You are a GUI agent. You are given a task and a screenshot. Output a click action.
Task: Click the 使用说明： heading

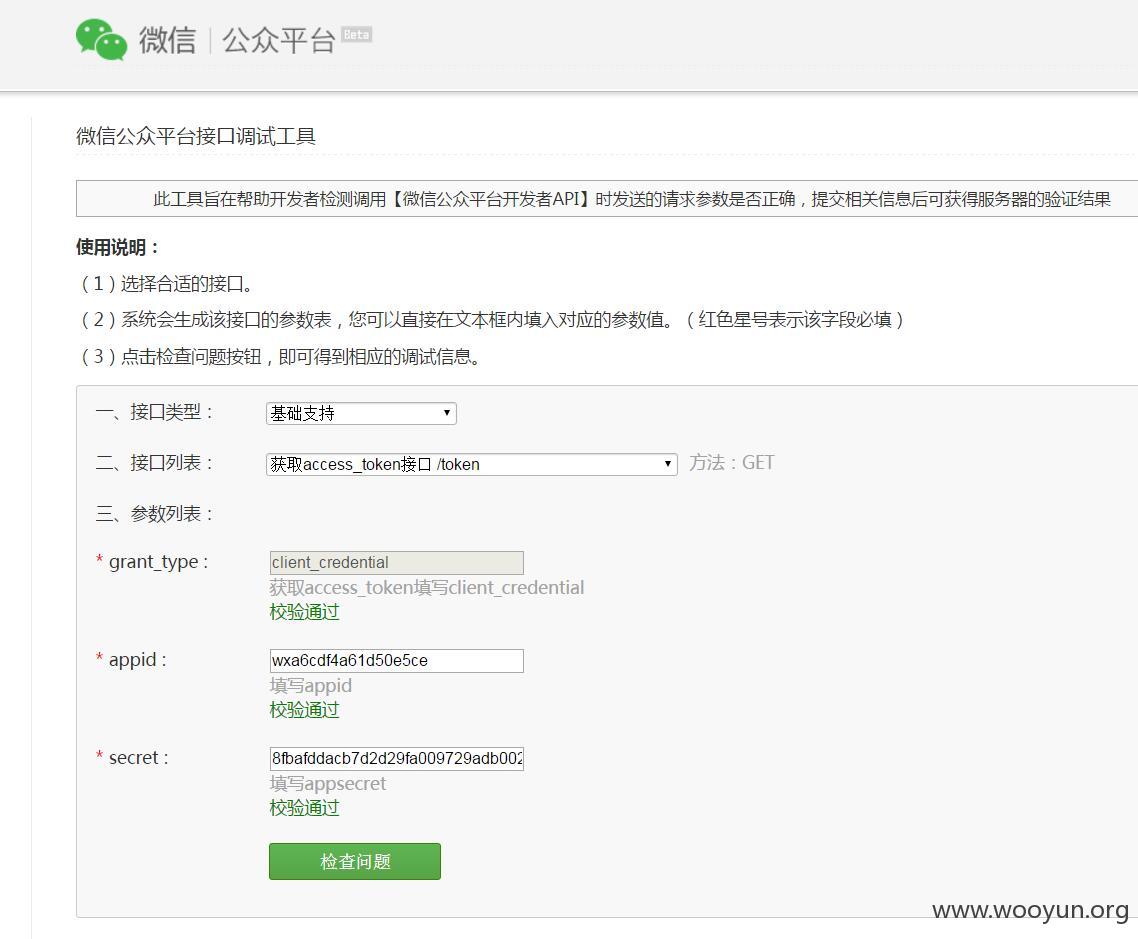(x=118, y=247)
